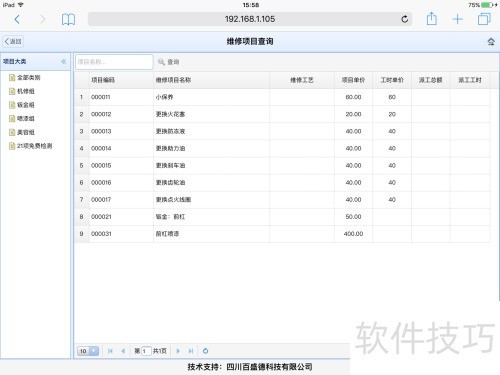Open Safari bookmarks book icon
This screenshot has height=375, width=500.
point(68,19)
